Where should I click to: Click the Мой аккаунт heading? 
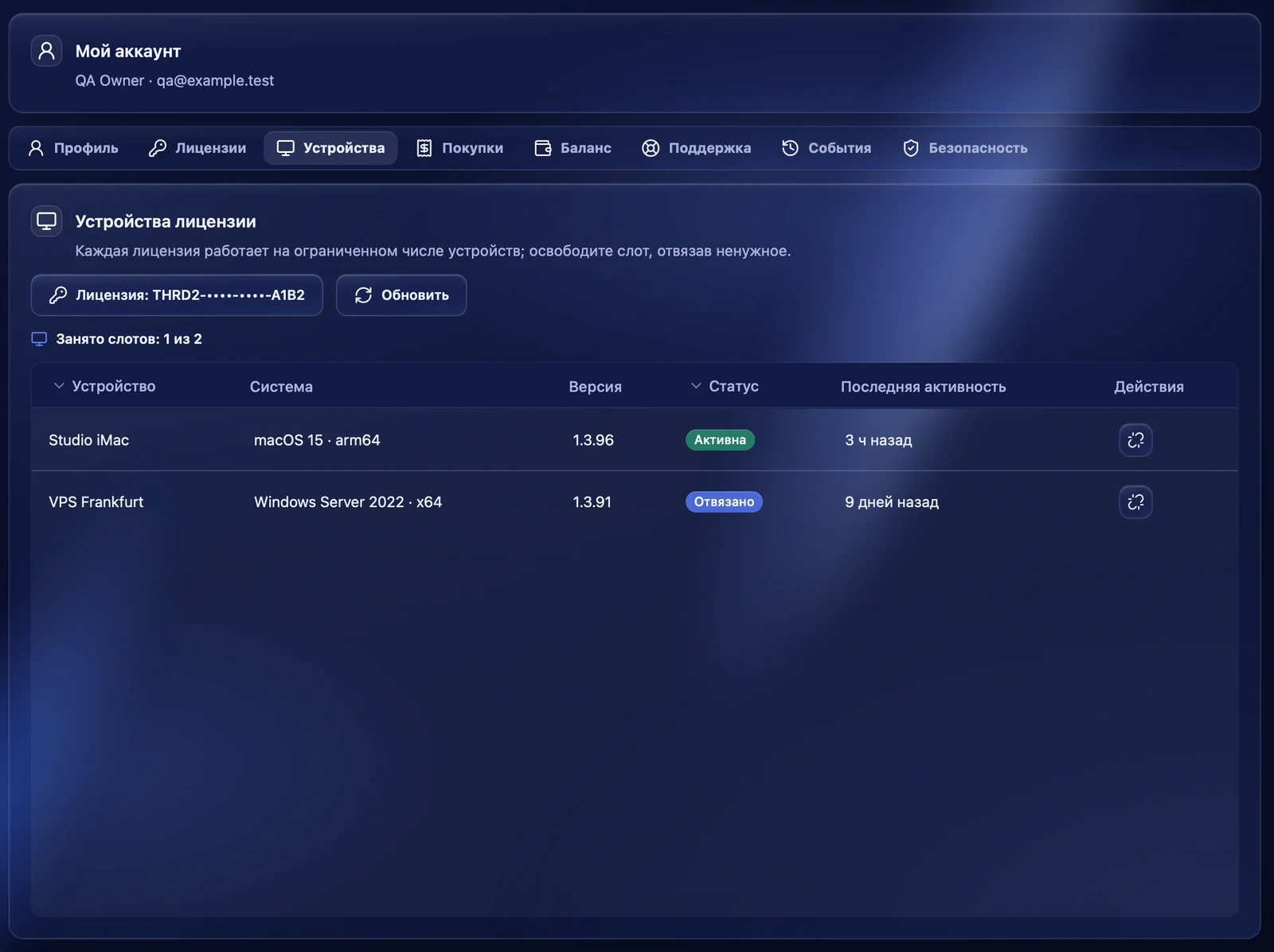tap(128, 51)
